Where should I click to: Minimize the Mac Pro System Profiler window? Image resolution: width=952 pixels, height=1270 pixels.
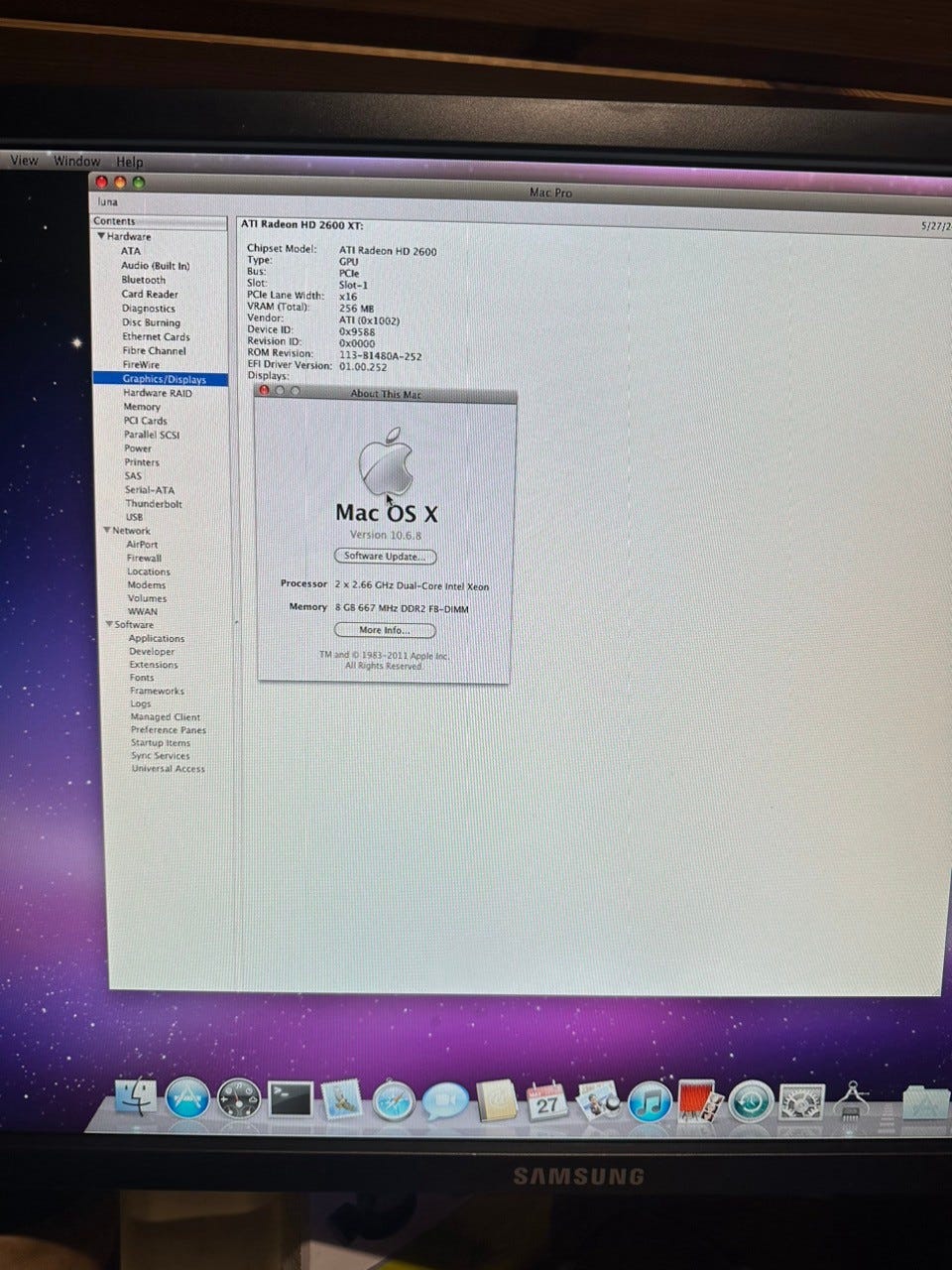pyautogui.click(x=121, y=182)
